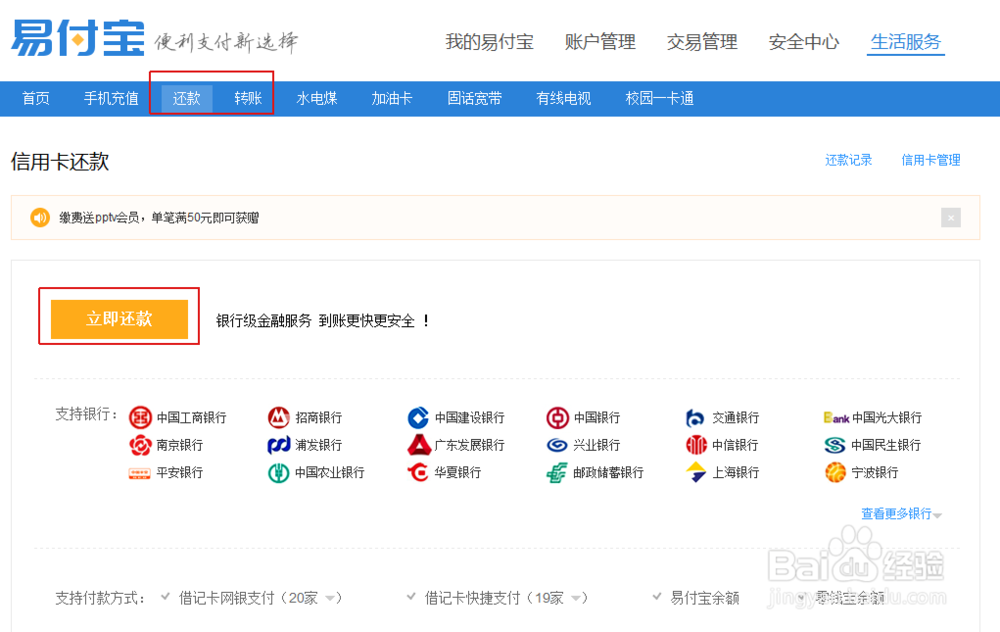Viewport: 1000px width, 632px height.
Task: Open 账户管理 top menu
Action: [x=600, y=42]
